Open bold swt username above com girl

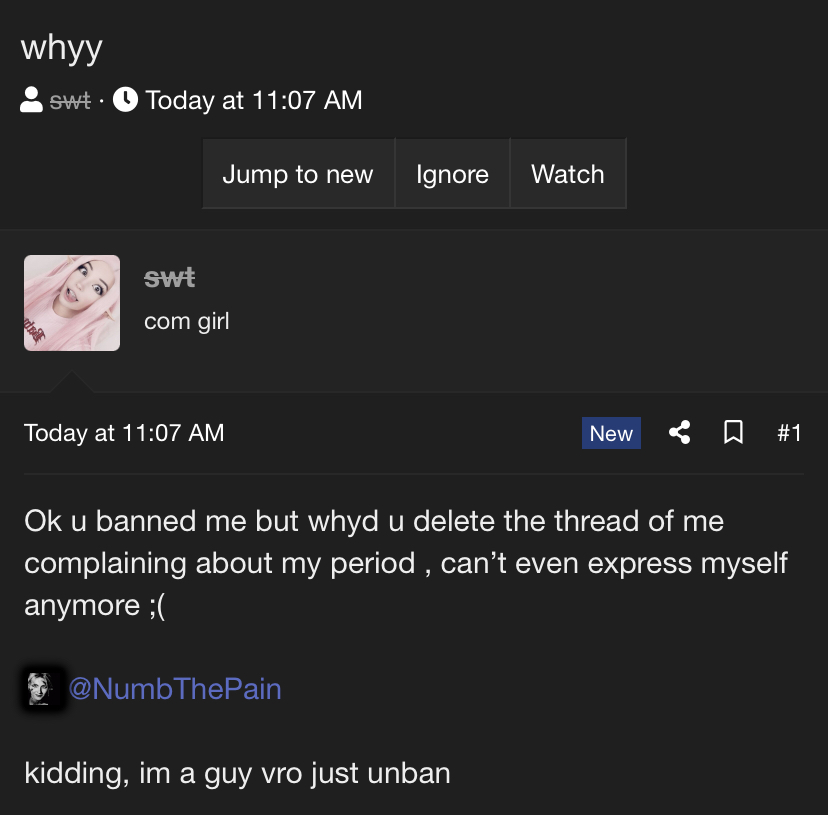point(170,278)
